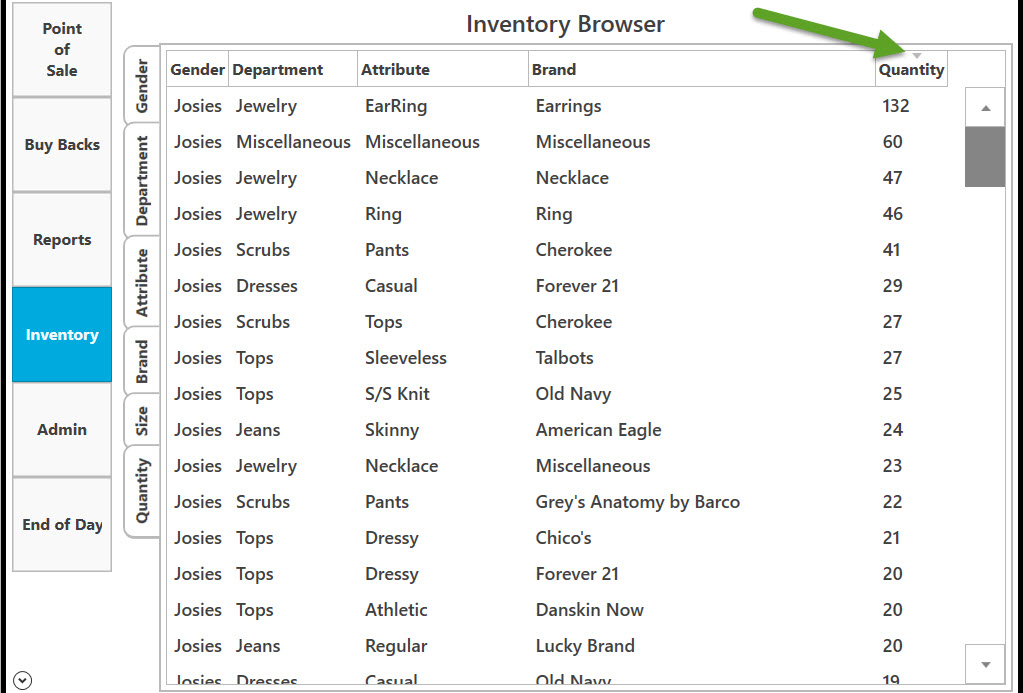
Task: Sort by the Quantity column header
Action: (911, 69)
